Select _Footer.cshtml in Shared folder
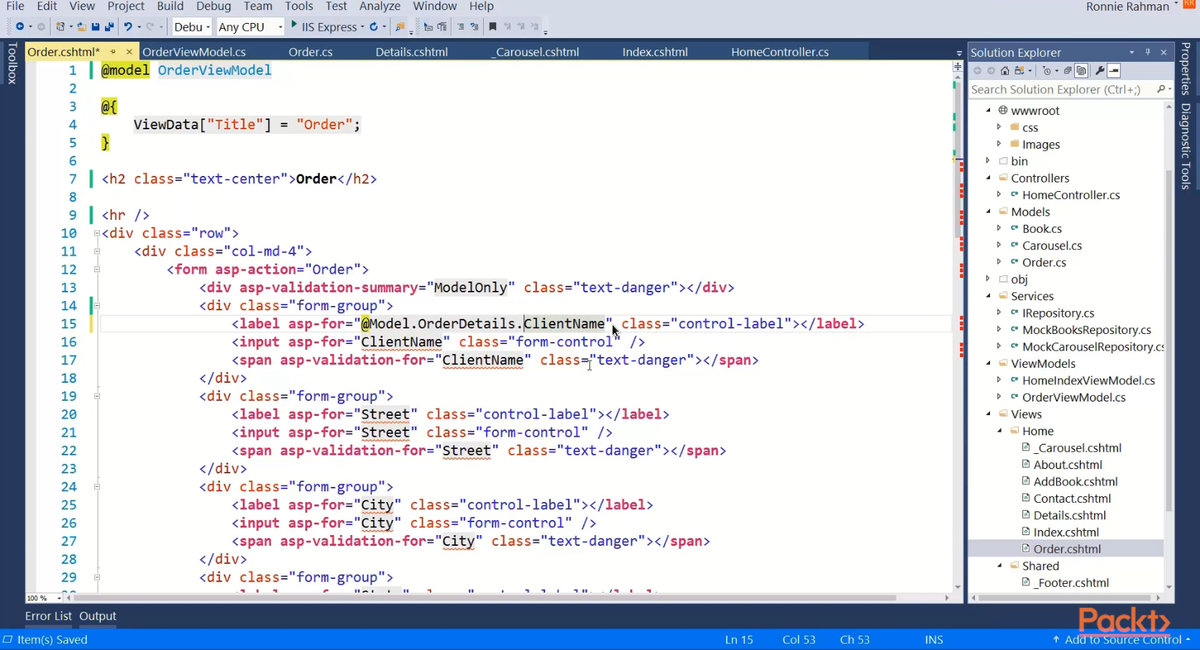 pos(1071,583)
